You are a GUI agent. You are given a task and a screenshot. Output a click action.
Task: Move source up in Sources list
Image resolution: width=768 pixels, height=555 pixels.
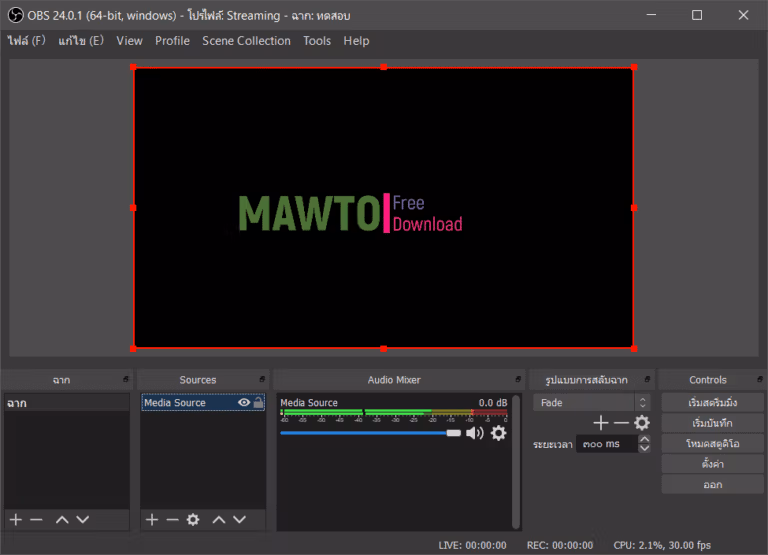click(218, 519)
